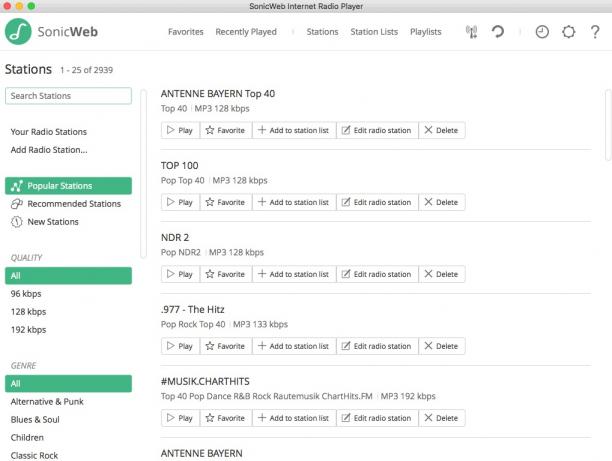The image size is (612, 461).
Task: Open the radio antenna icon in header
Action: (x=471, y=32)
